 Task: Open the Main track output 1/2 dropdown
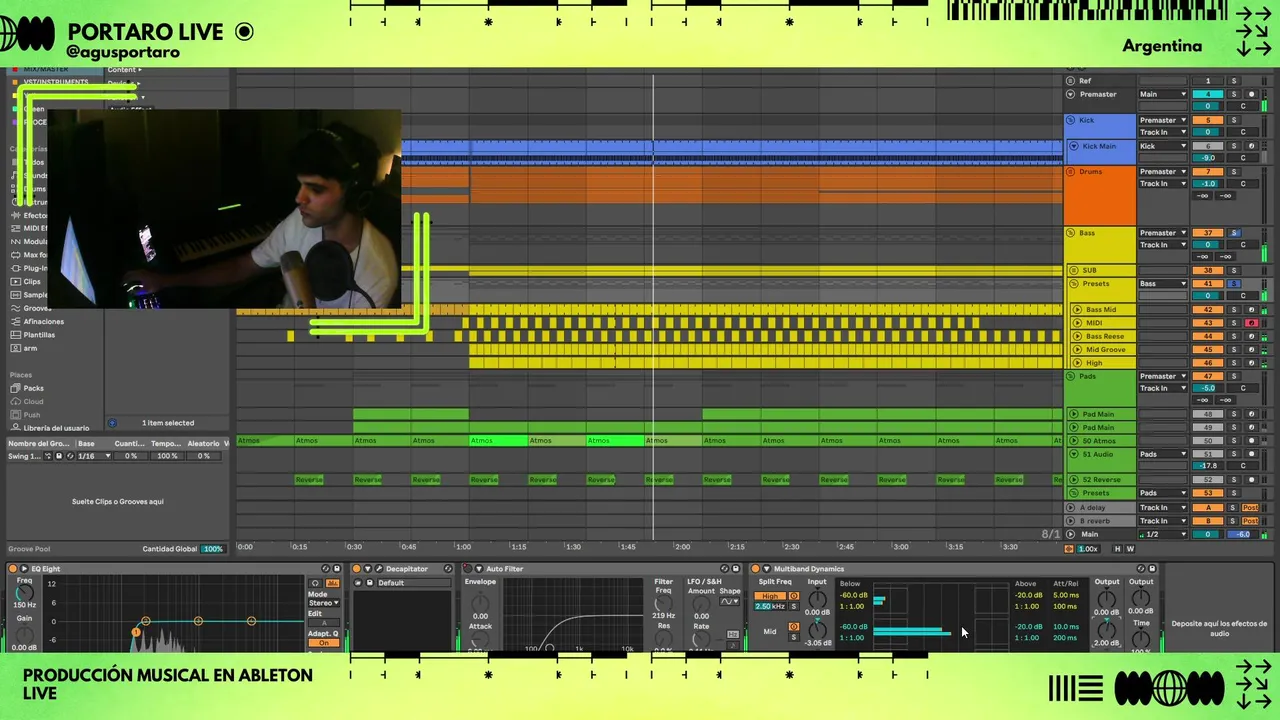click(1163, 534)
